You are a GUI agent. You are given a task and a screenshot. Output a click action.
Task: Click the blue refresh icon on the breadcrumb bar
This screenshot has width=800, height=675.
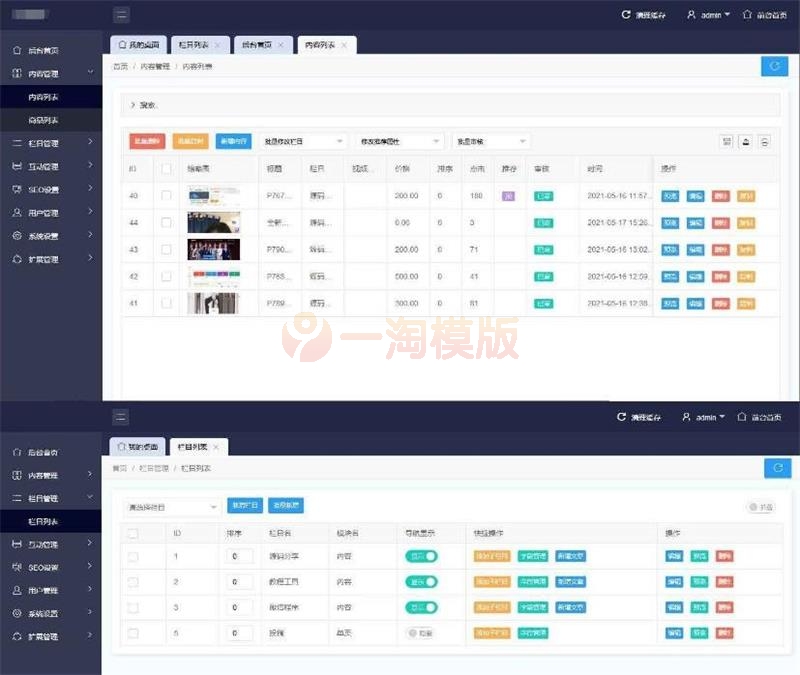[x=775, y=66]
